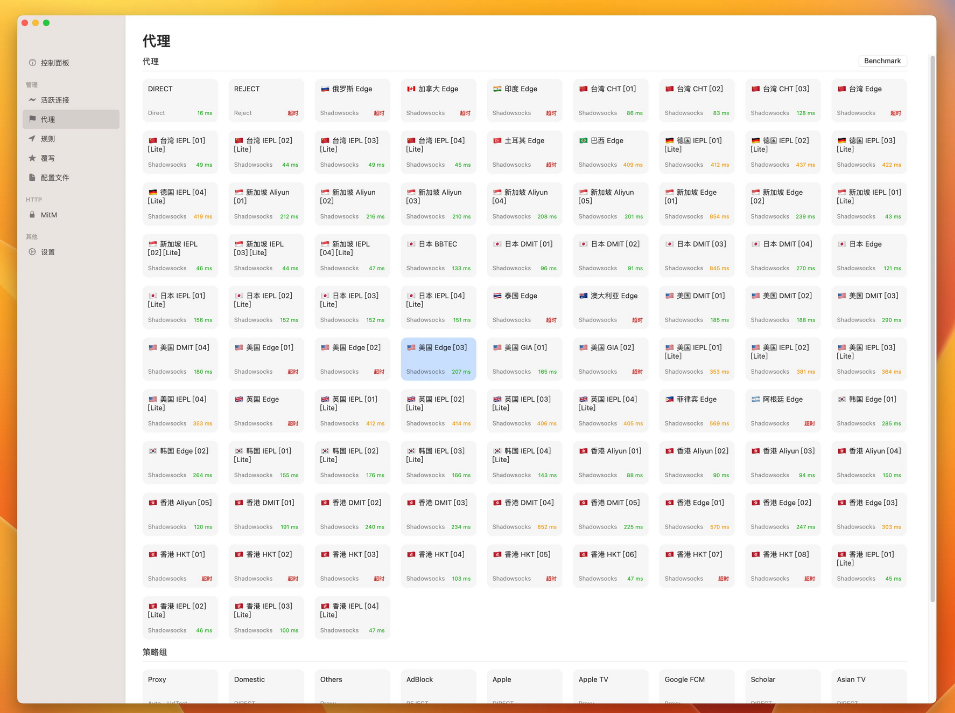Select the 台湾 IEPL [03] [Lite] card
Image resolution: width=955 pixels, height=713 pixels.
coord(353,152)
